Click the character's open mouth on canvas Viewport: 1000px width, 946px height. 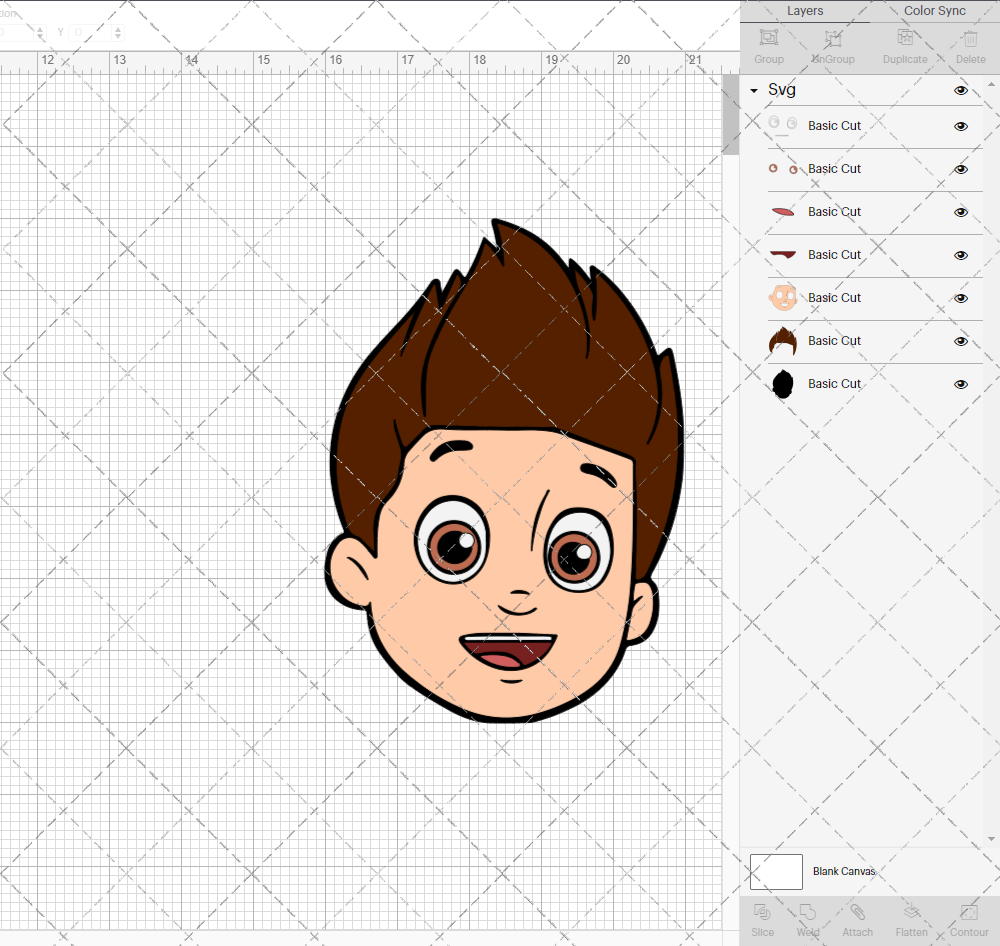click(x=508, y=652)
